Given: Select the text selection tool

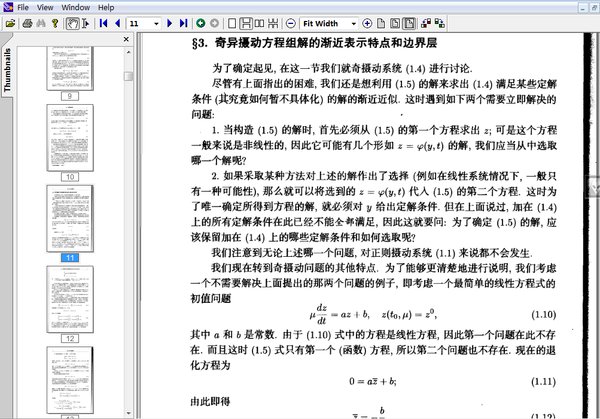Looking at the screenshot, I should [x=86, y=23].
